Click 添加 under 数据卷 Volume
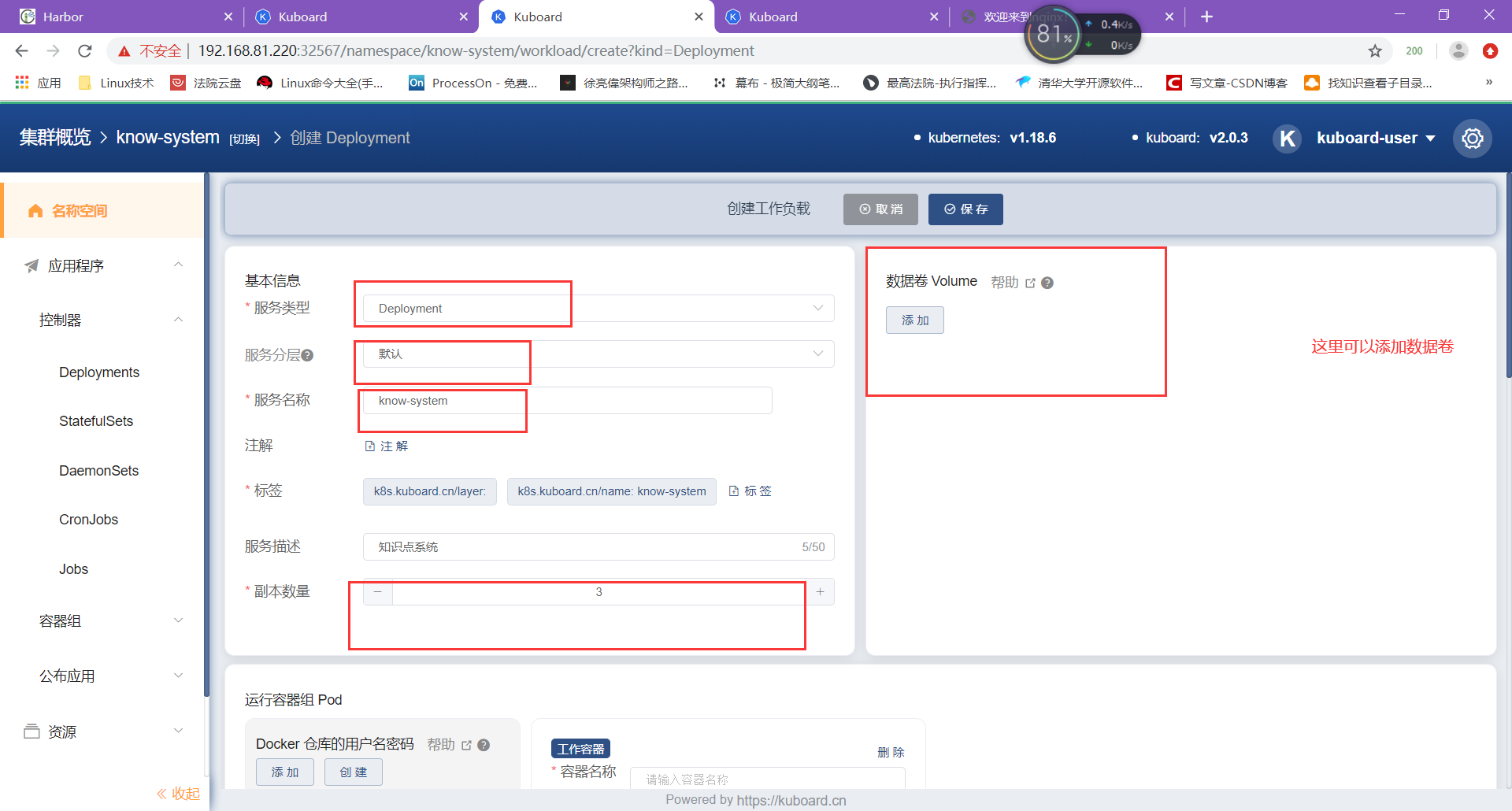 coord(915,320)
